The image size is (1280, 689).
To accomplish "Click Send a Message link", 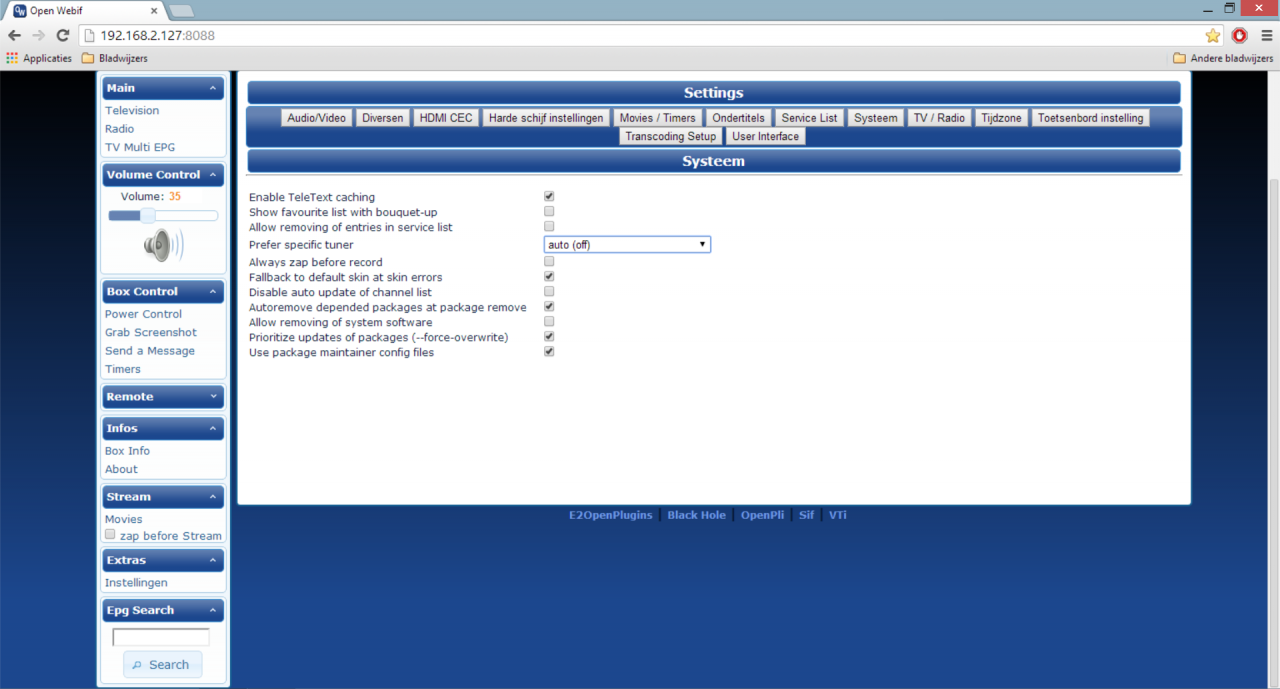I will tap(150, 351).
